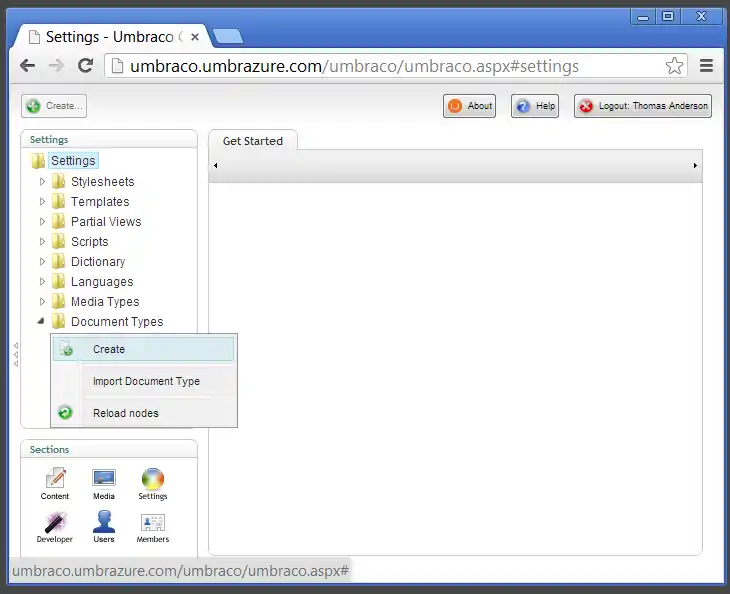
Task: Open the Developer section icon
Action: coord(55,522)
